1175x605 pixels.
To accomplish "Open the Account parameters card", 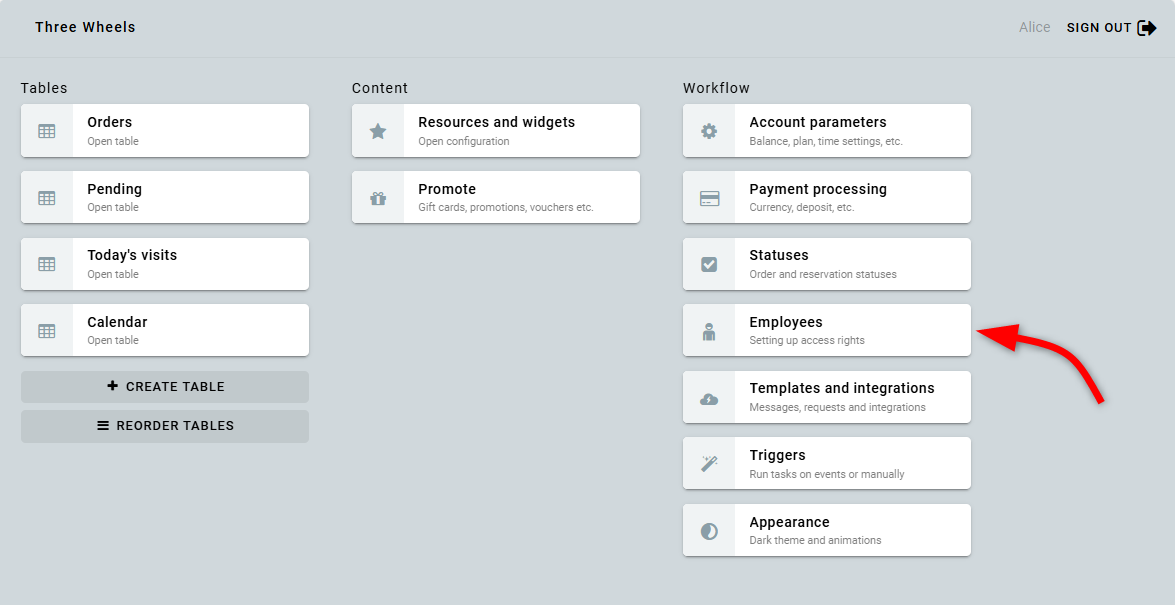I will [x=827, y=130].
